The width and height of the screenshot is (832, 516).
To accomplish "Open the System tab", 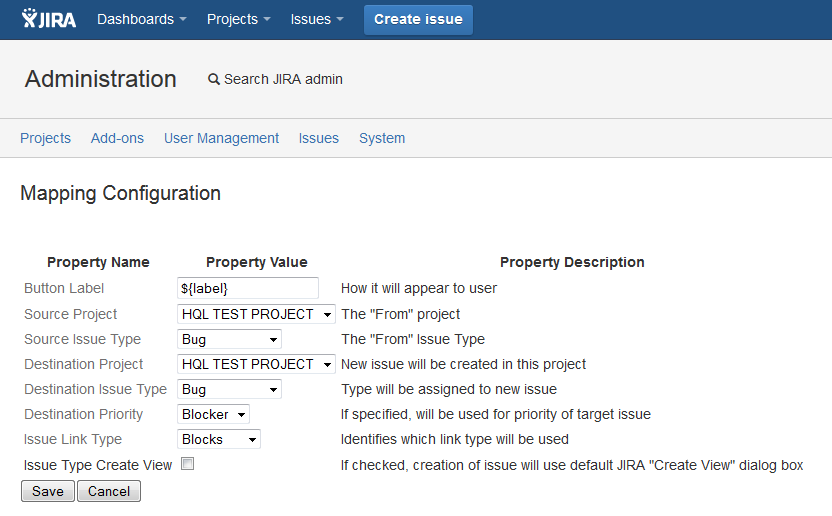I will [x=382, y=138].
